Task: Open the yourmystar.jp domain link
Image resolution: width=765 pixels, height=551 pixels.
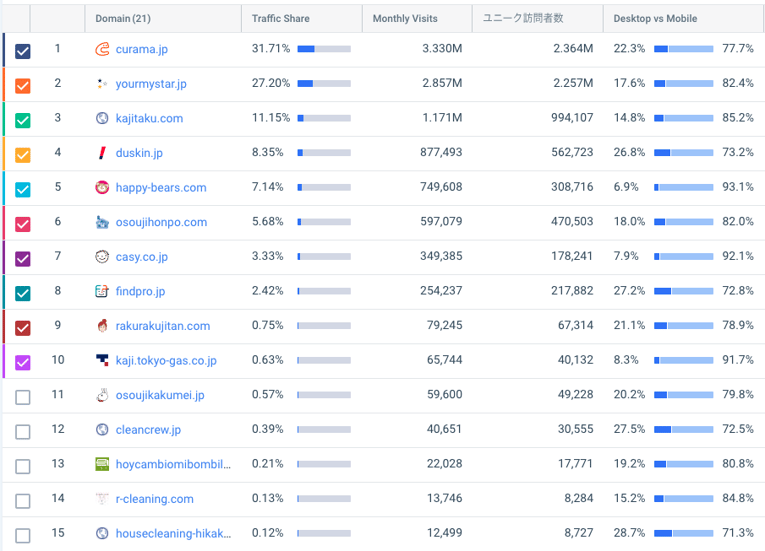Action: [151, 84]
